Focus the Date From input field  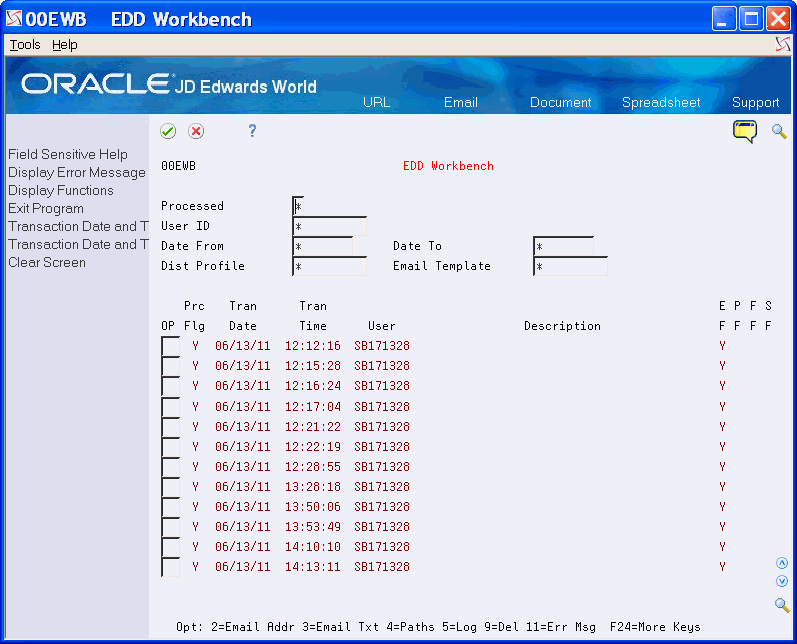tap(323, 246)
